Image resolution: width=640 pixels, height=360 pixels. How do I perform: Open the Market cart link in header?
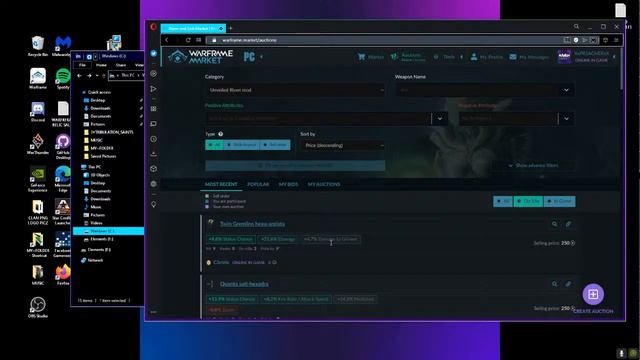point(371,57)
